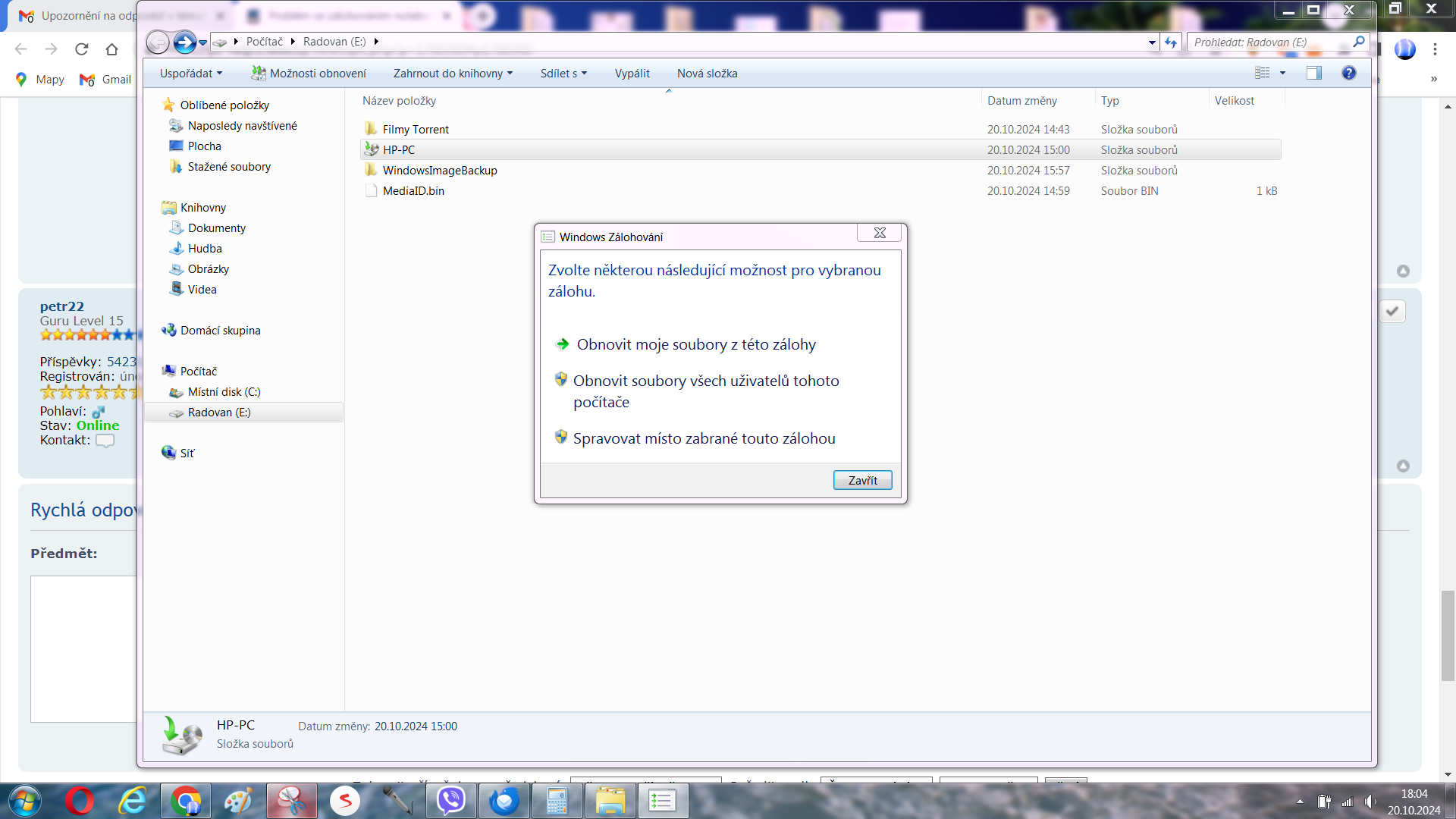Click the Explorer help question mark icon
Image resolution: width=1456 pixels, height=819 pixels.
(x=1348, y=73)
